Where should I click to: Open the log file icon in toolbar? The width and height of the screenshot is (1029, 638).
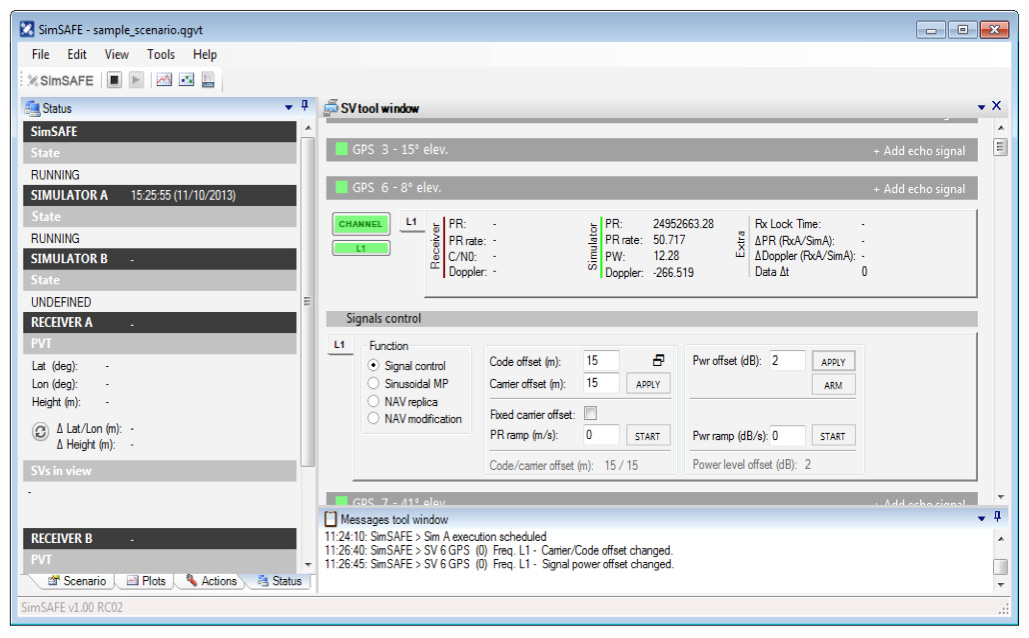pos(208,80)
